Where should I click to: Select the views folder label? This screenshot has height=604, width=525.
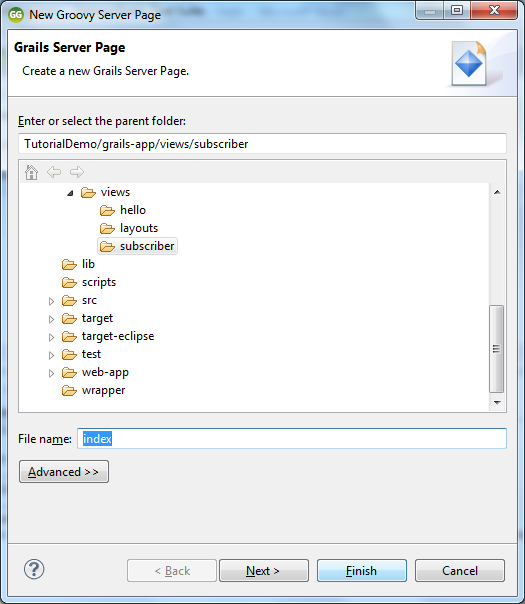(116, 192)
